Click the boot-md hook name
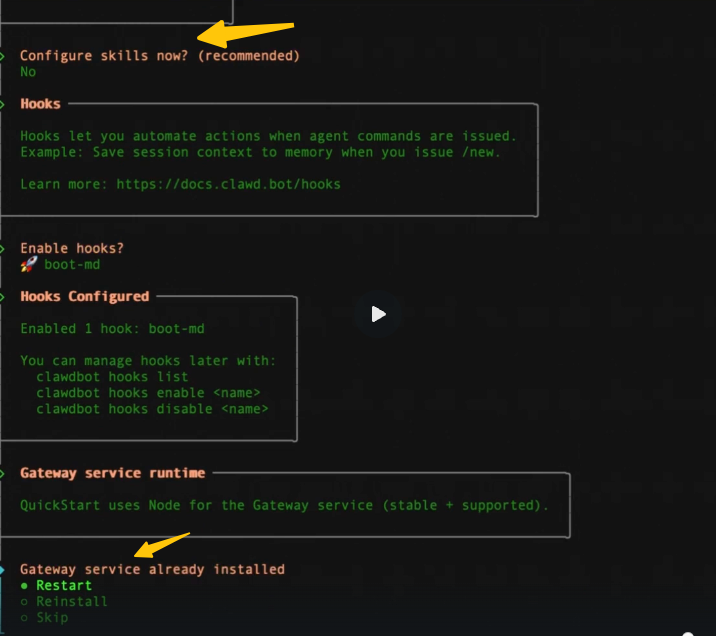Viewport: 716px width, 636px height. coord(72,265)
